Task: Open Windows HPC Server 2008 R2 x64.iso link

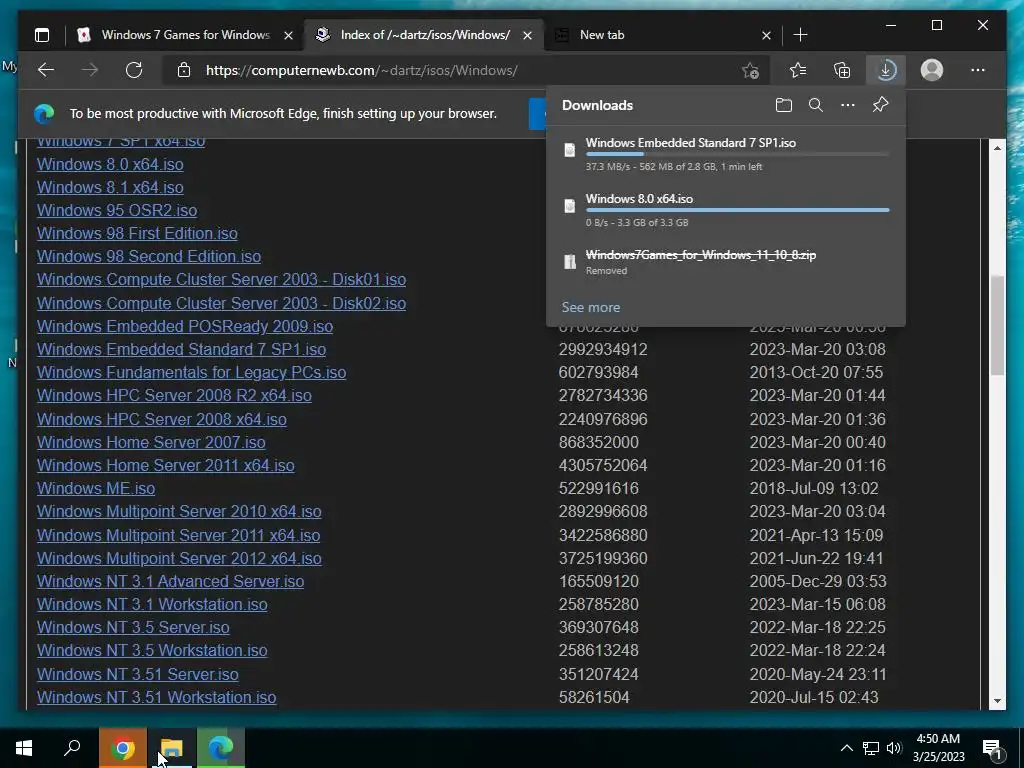Action: (x=174, y=395)
